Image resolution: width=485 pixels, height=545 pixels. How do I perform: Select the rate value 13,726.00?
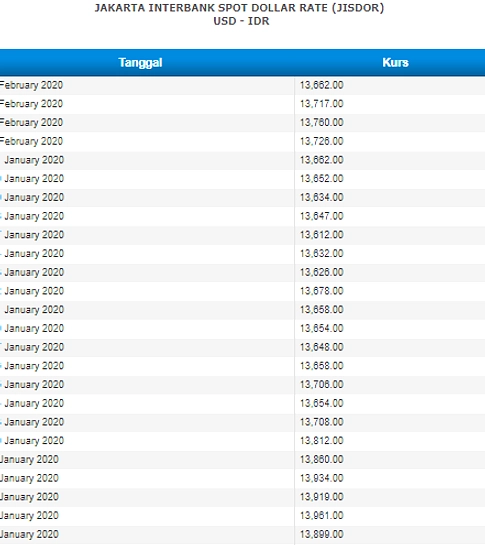(322, 141)
